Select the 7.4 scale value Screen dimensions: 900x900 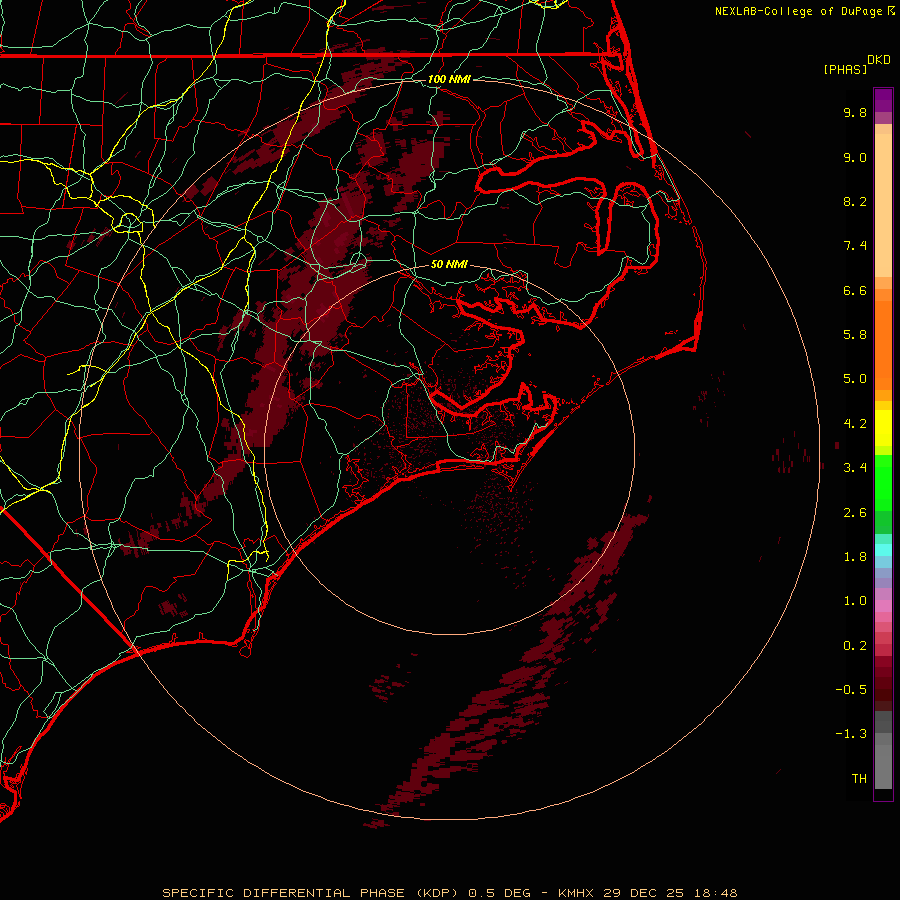pyautogui.click(x=855, y=246)
